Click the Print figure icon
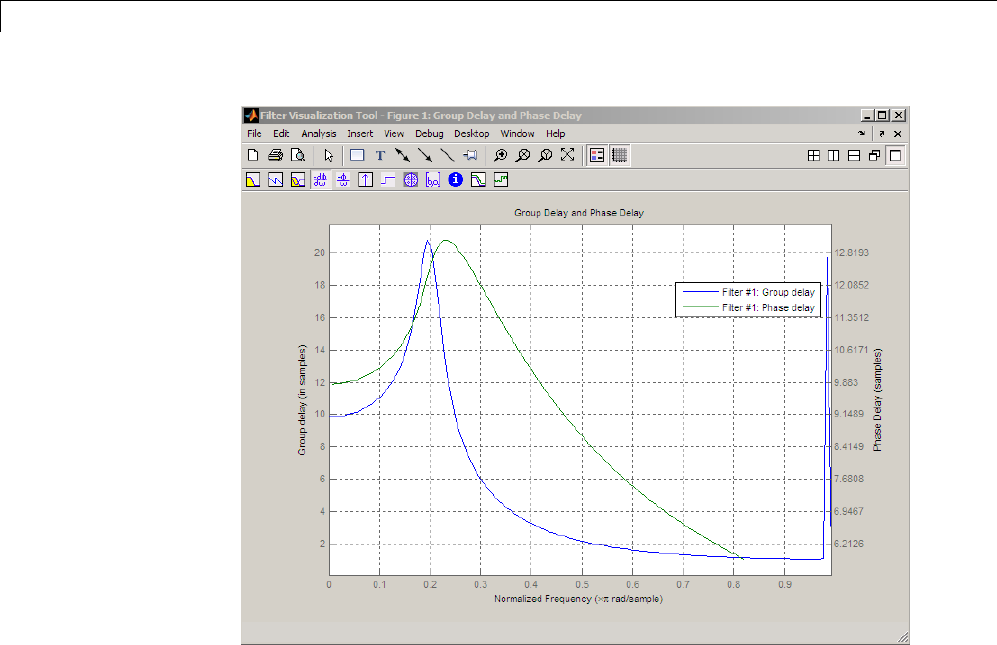This screenshot has width=997, height=645. [275, 155]
